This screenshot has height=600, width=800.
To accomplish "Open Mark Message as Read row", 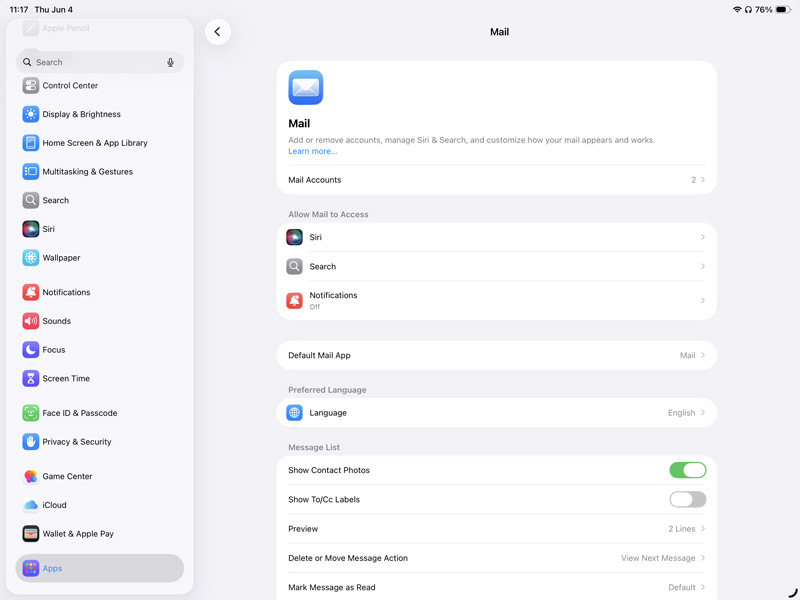I will tap(496, 587).
